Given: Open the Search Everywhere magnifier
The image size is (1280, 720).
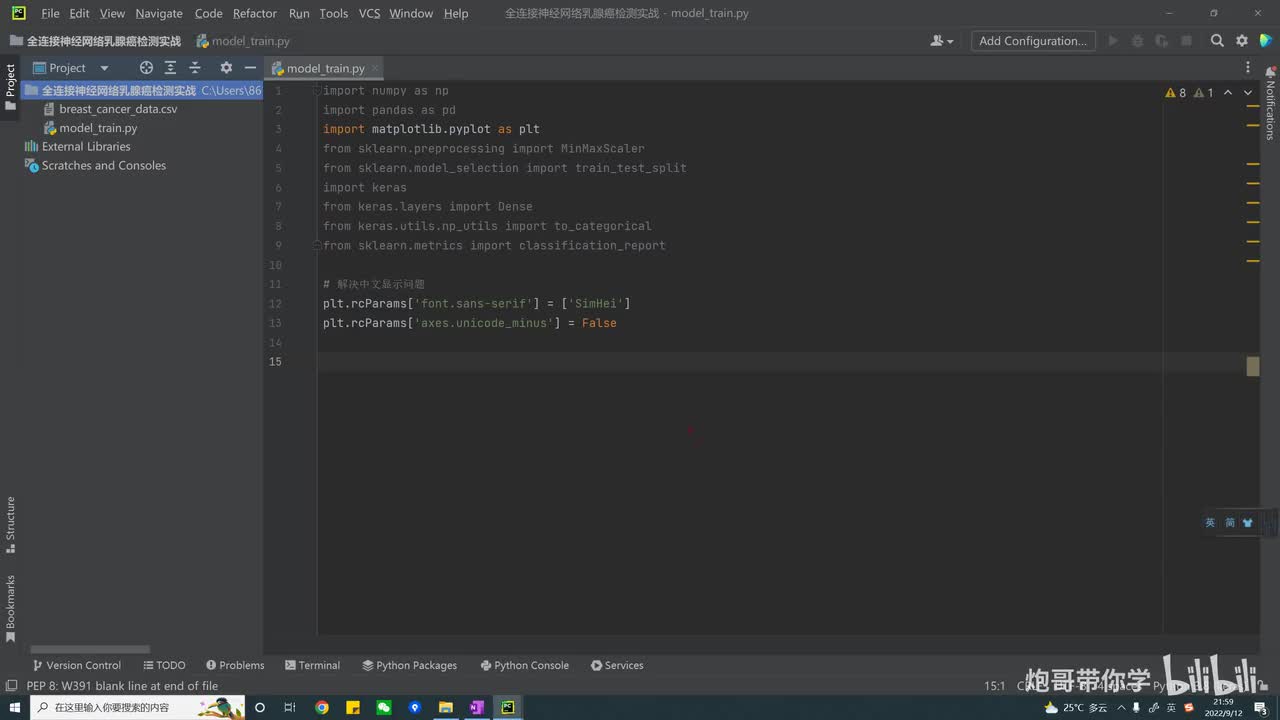Looking at the screenshot, I should (x=1217, y=41).
